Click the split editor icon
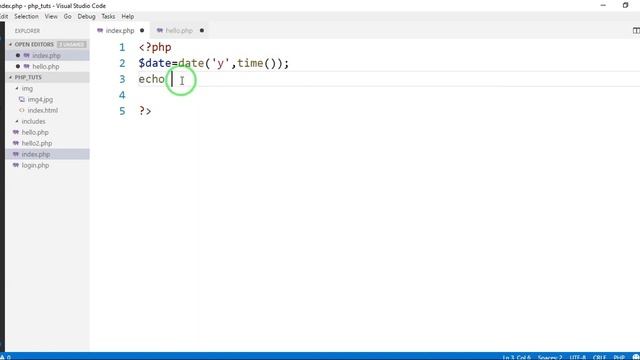This screenshot has width=640, height=360. click(636, 31)
